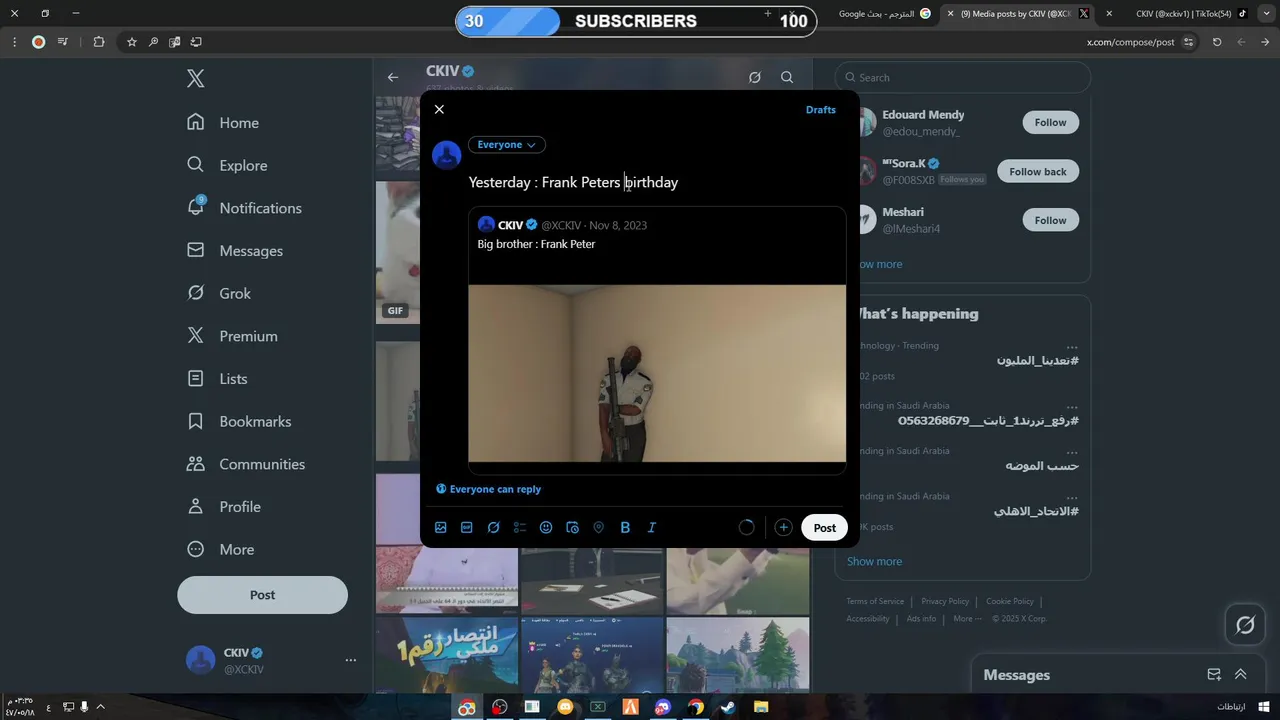Open Explore from the sidebar
This screenshot has width=1280, height=720.
[x=227, y=165]
